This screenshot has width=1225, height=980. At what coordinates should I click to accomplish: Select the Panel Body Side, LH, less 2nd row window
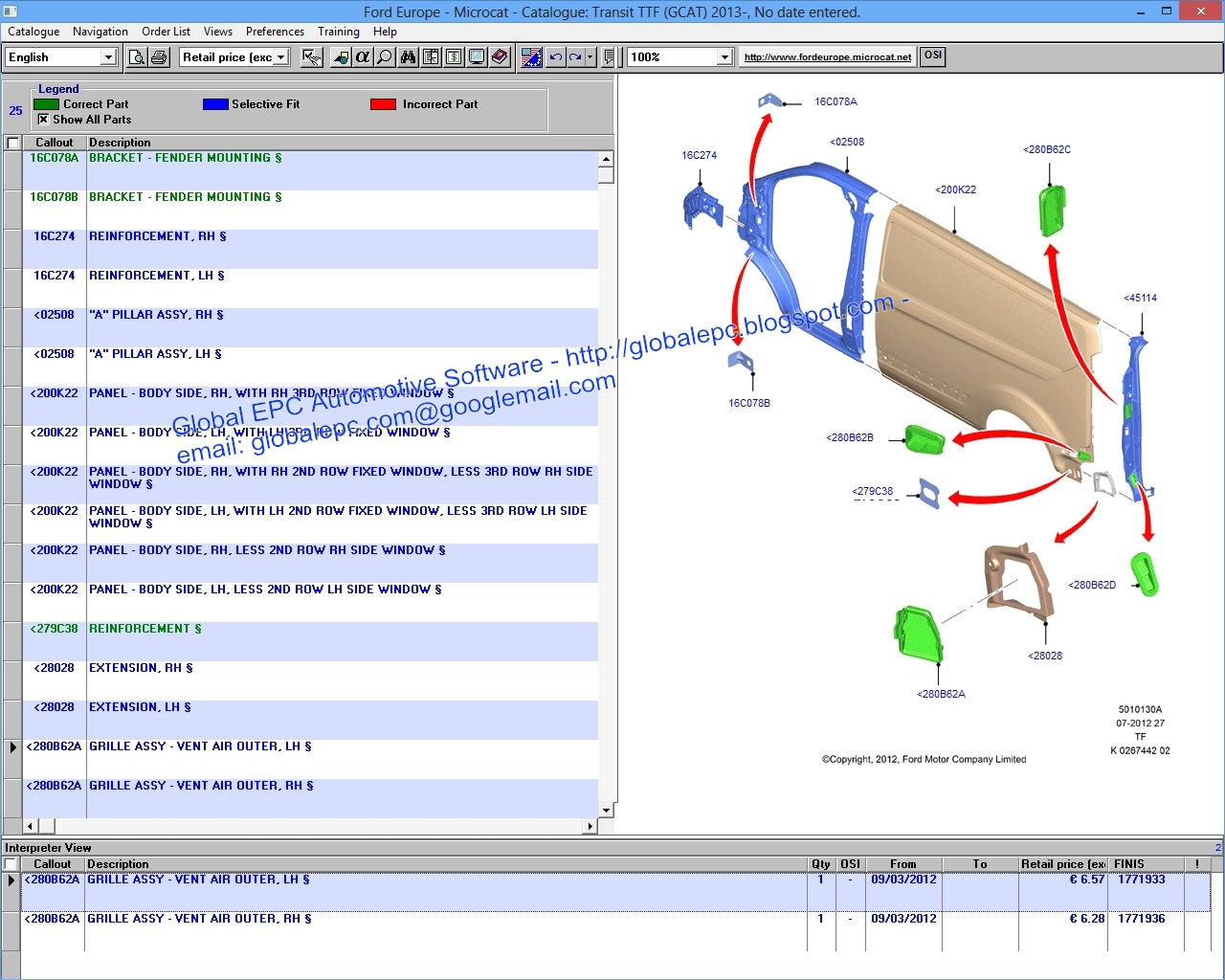pos(310,602)
